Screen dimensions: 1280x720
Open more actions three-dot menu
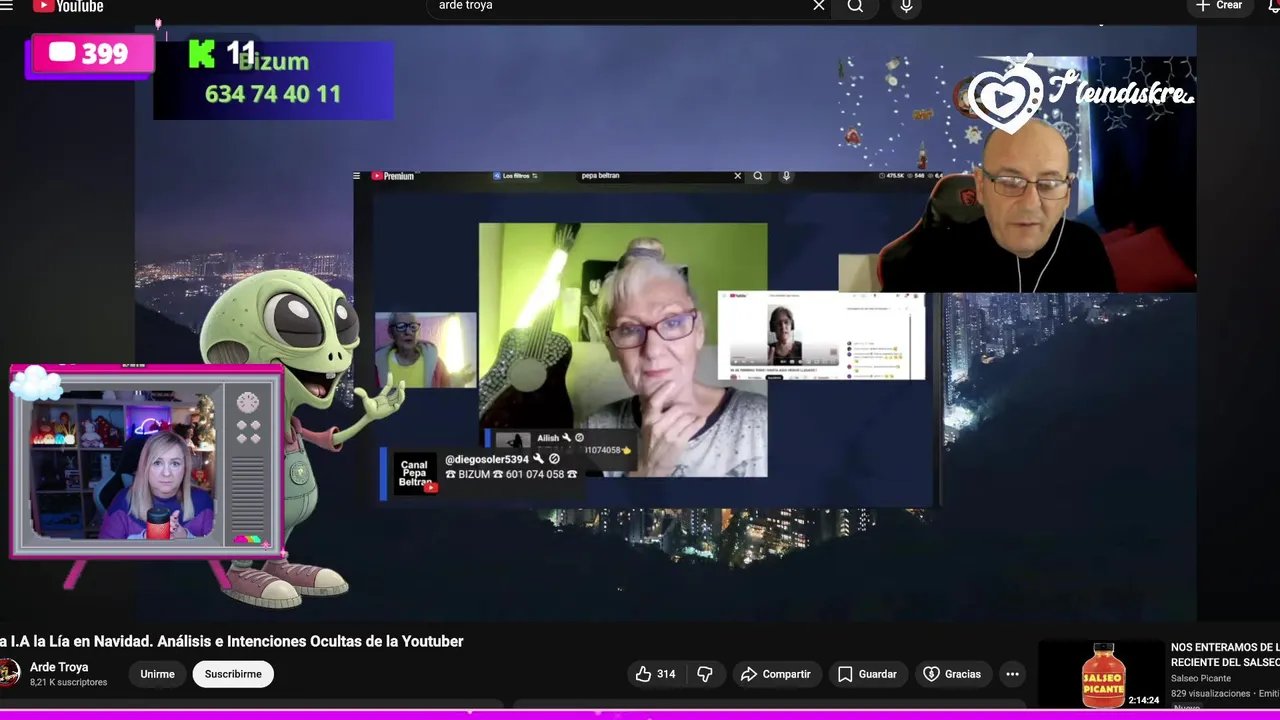click(1012, 674)
